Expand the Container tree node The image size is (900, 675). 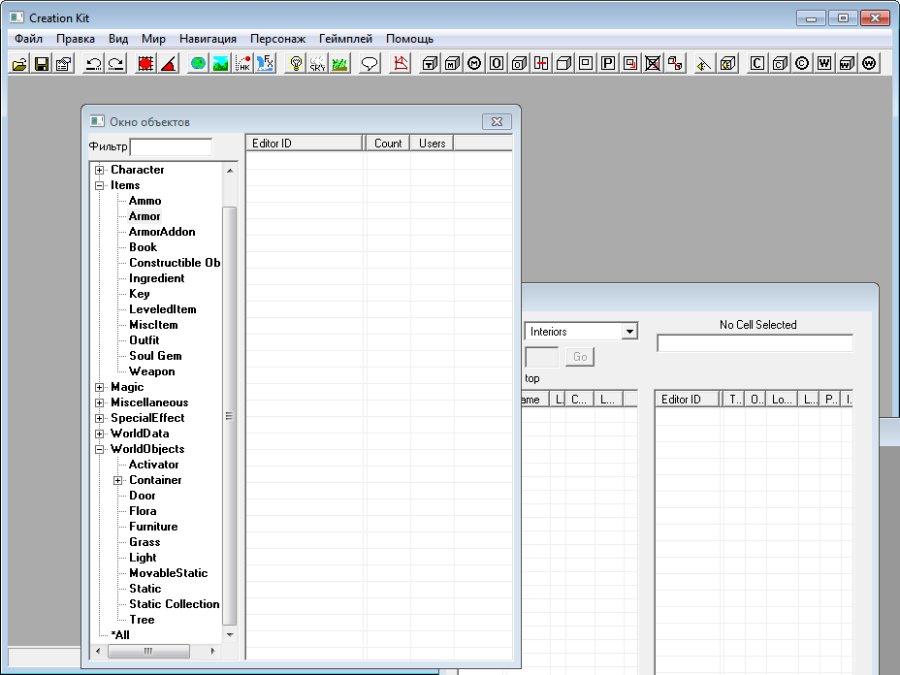click(x=118, y=480)
